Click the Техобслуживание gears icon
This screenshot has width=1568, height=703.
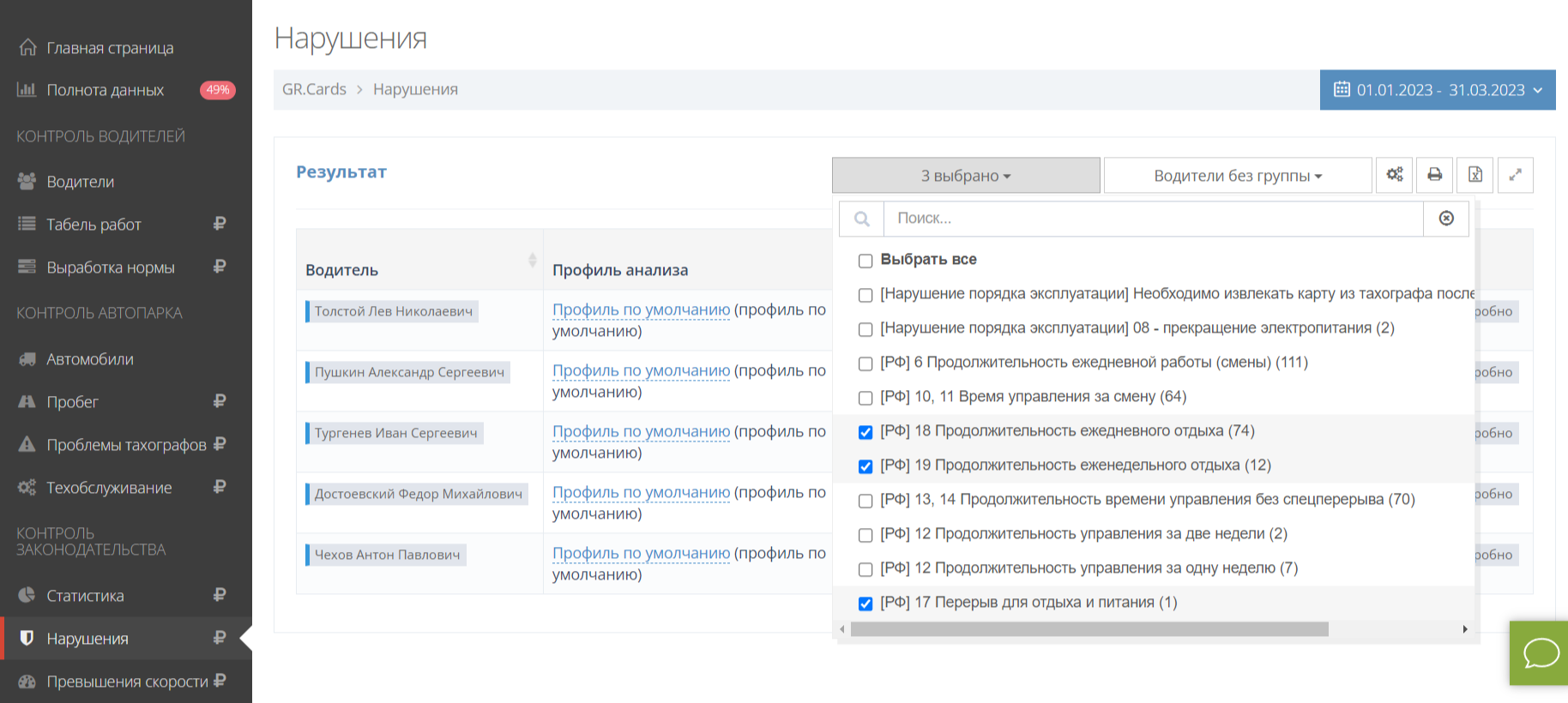point(27,487)
